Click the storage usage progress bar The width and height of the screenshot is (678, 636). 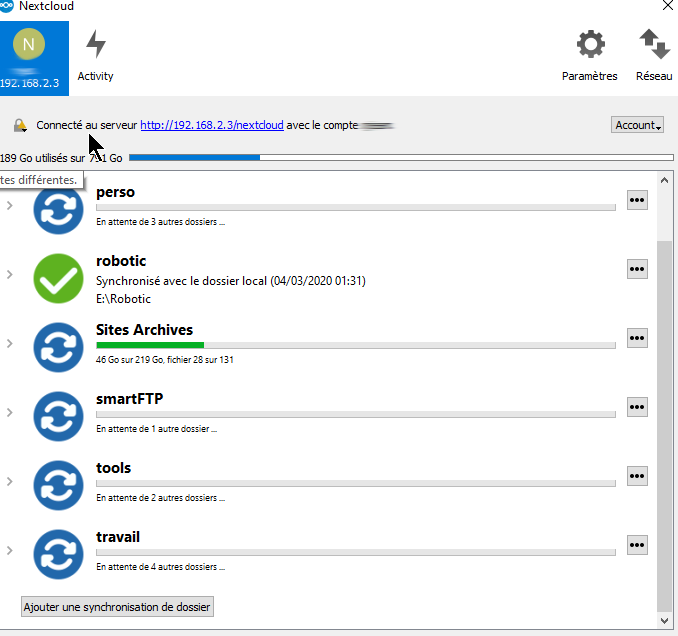pos(401,157)
